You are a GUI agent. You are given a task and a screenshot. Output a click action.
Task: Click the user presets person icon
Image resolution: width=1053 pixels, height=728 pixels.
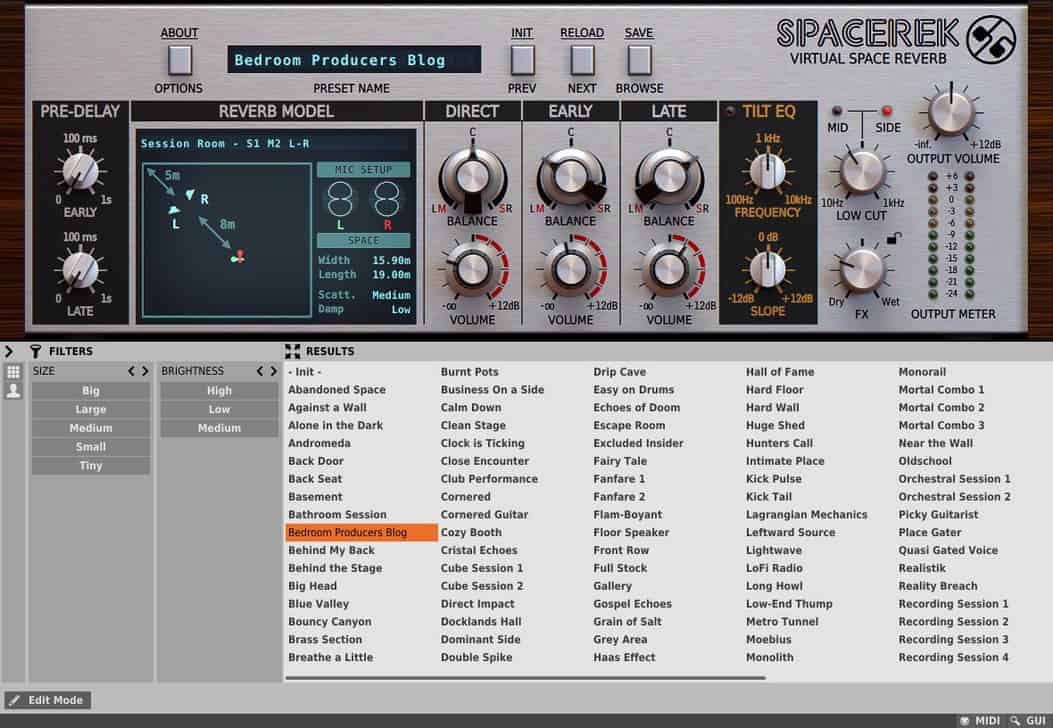[x=13, y=391]
